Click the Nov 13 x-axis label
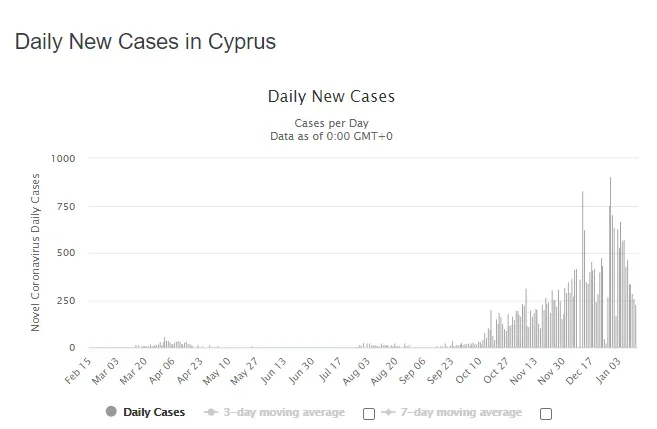657x429 pixels. click(x=523, y=371)
